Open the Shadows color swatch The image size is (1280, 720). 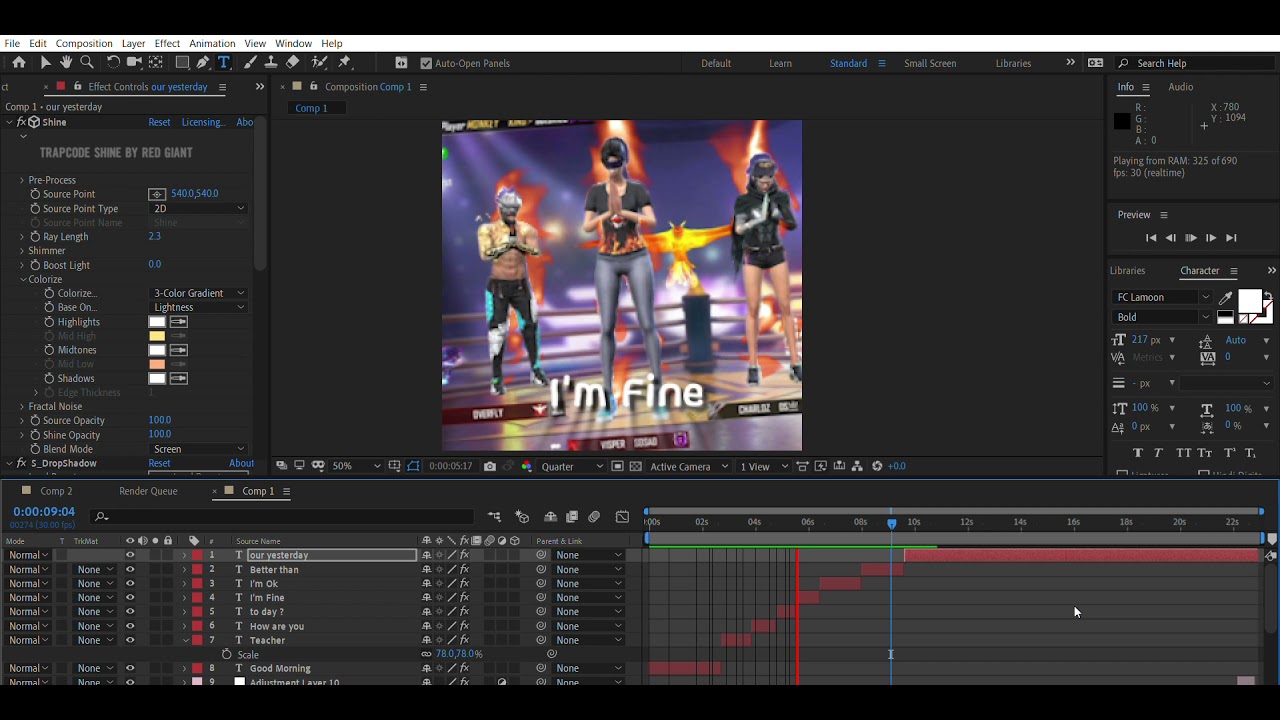pos(157,378)
